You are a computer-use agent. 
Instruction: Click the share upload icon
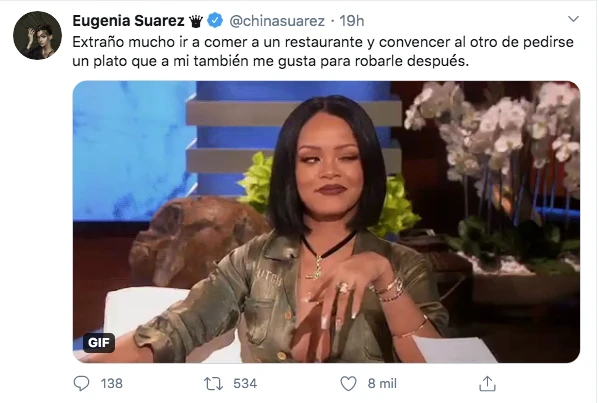[x=487, y=383]
